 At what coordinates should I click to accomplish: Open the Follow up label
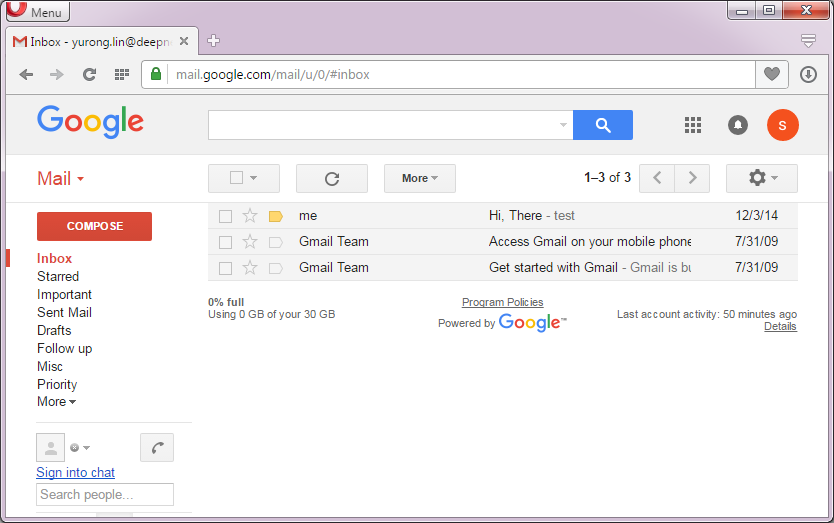[x=64, y=348]
